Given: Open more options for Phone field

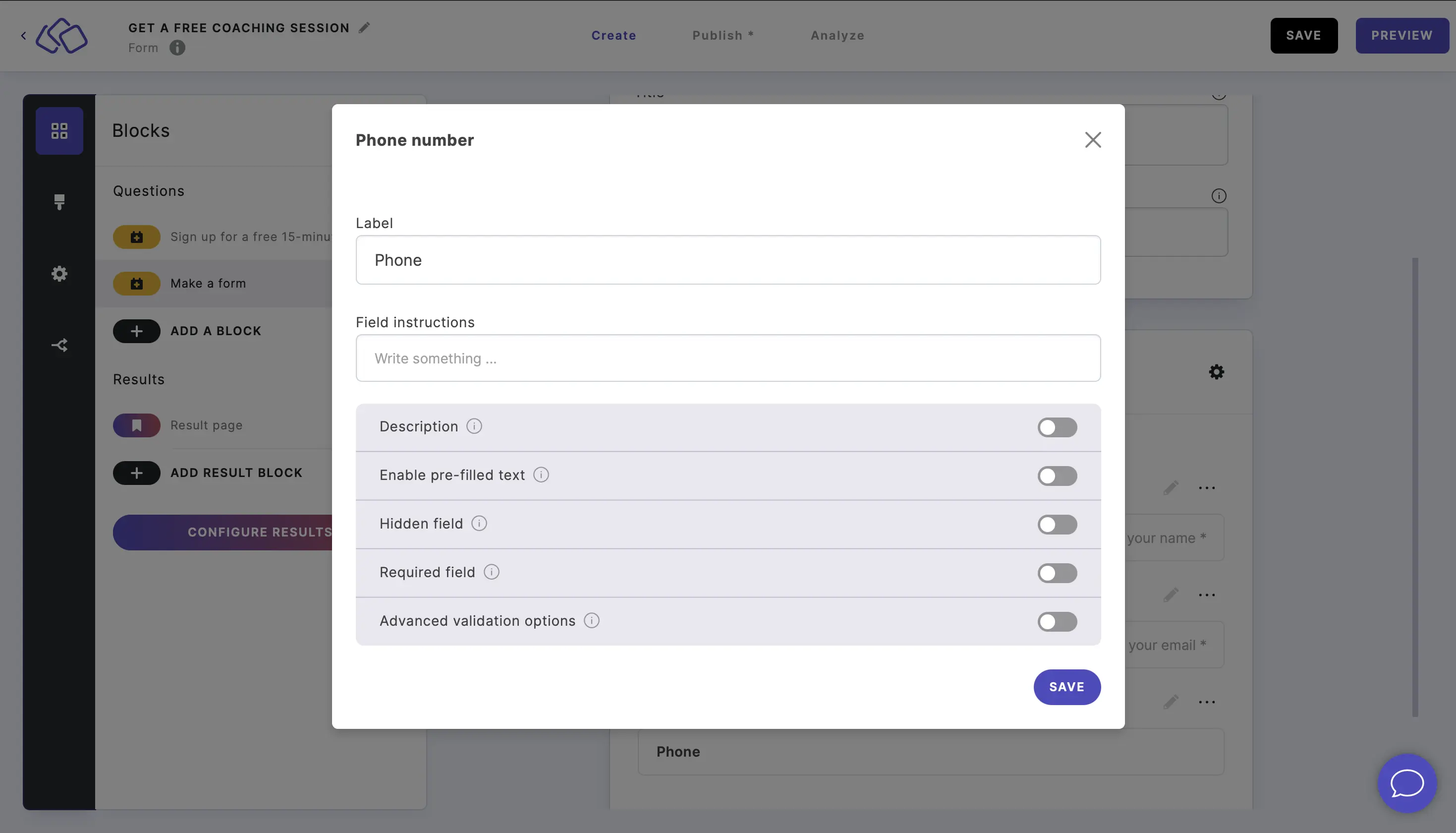Looking at the screenshot, I should coord(1207,702).
